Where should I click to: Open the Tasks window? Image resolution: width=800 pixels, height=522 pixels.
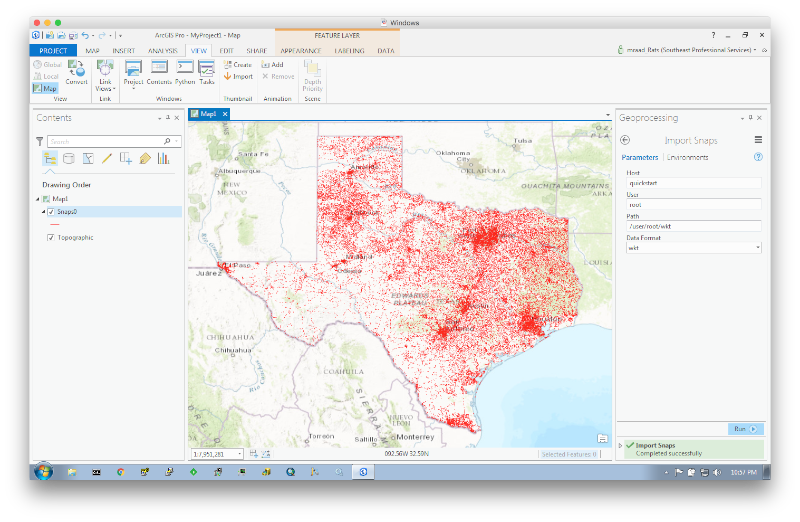coord(207,72)
